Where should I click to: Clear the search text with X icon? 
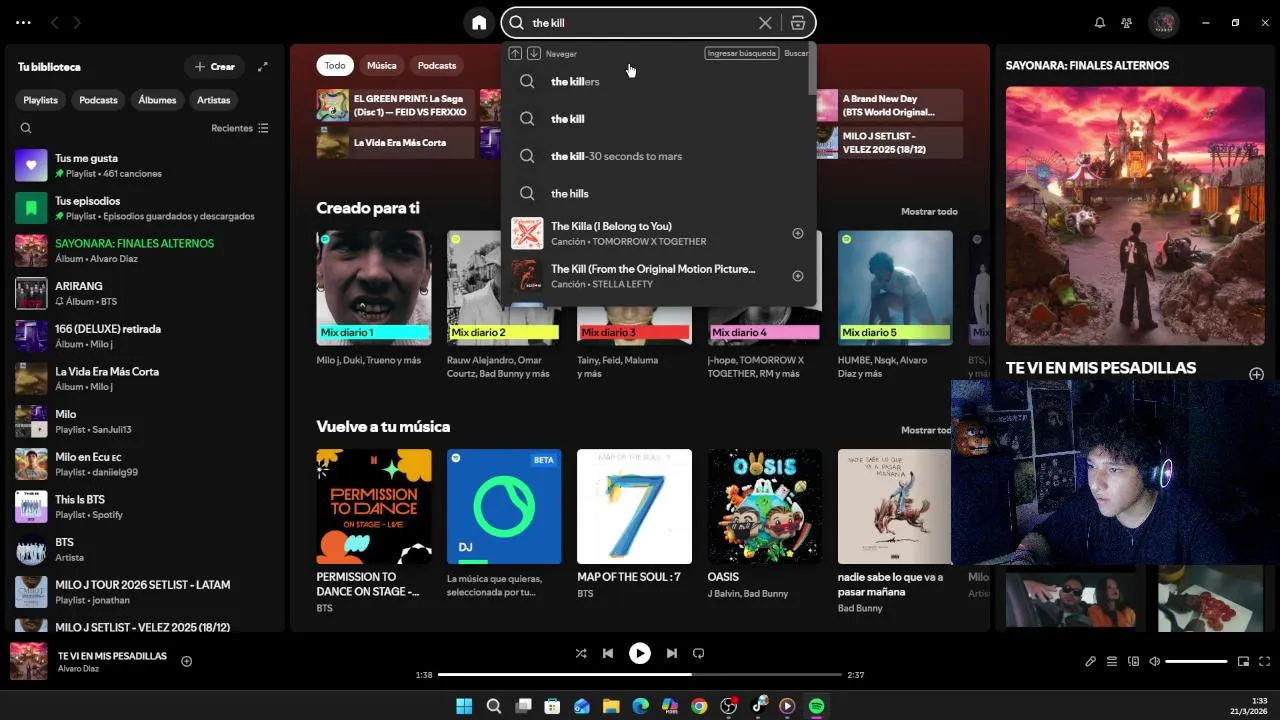765,23
